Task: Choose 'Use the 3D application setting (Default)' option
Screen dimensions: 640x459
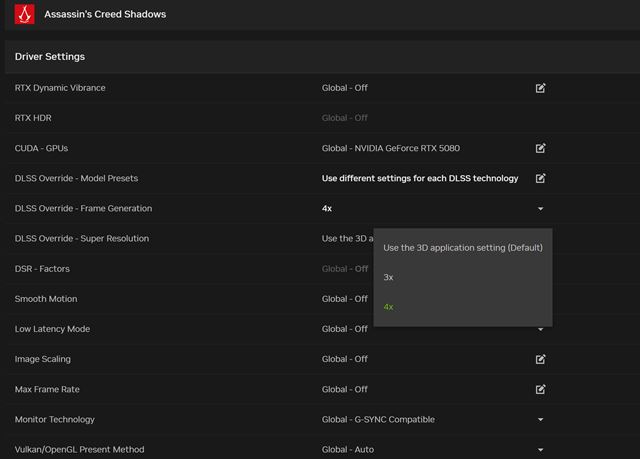Action: pyautogui.click(x=462, y=247)
